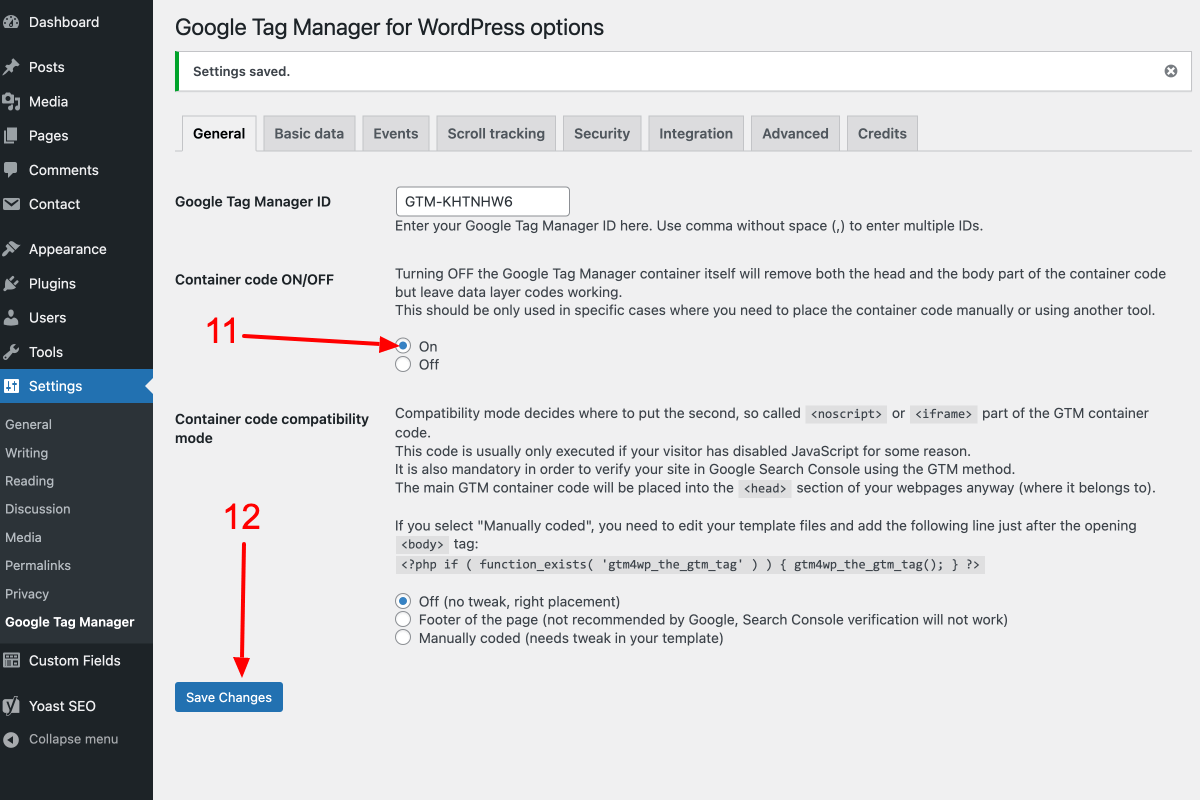Image resolution: width=1200 pixels, height=800 pixels.
Task: Open Permalinks settings link
Action: coord(39,565)
